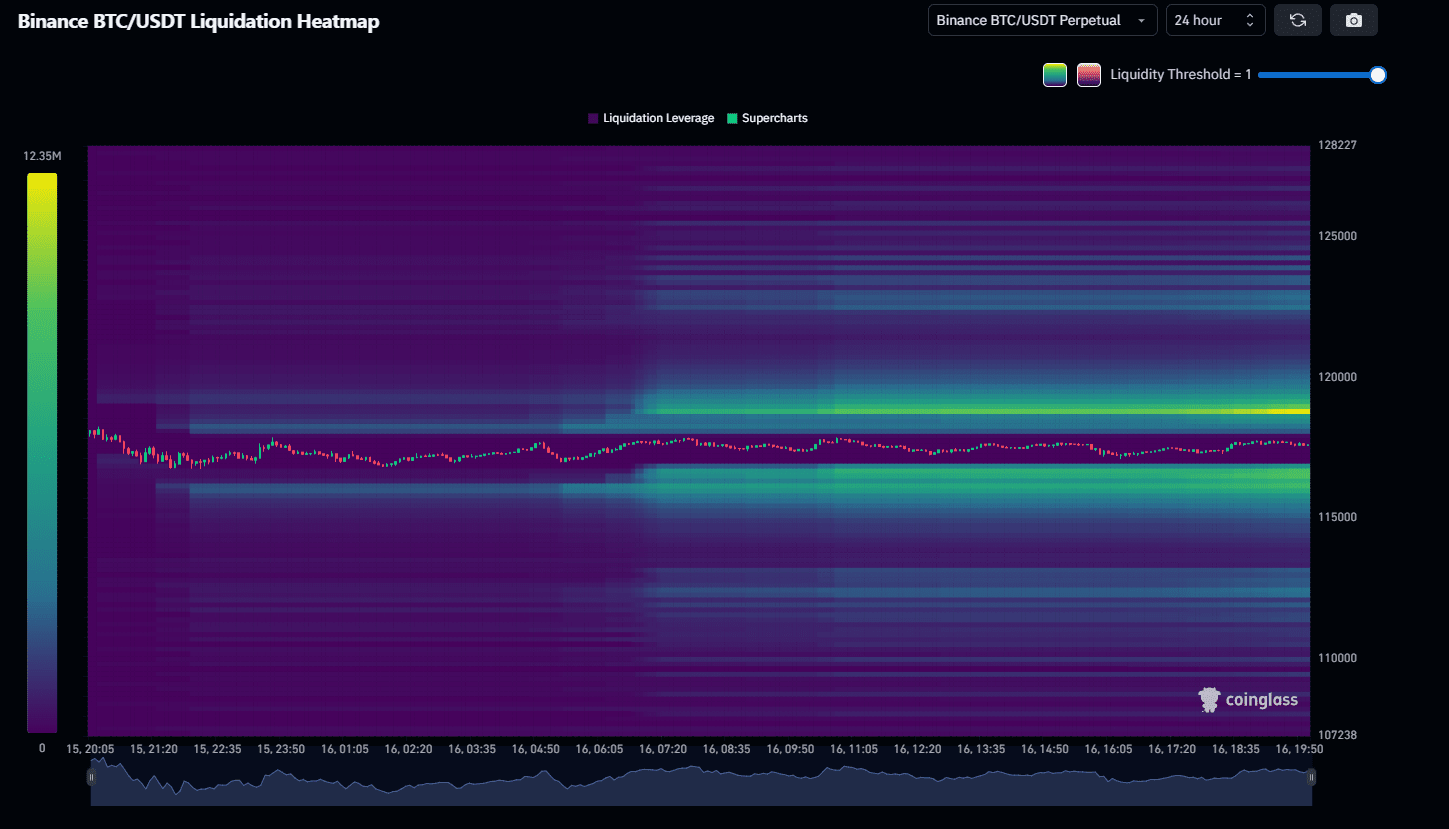Click the mini overview chart below timeline
Viewport: 1449px width, 829px height.
(700, 785)
